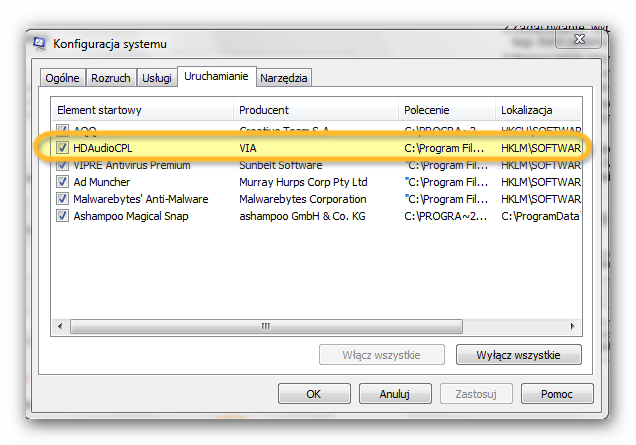
Task: Click the Konfiguracja systemu title bar icon
Action: (x=40, y=43)
